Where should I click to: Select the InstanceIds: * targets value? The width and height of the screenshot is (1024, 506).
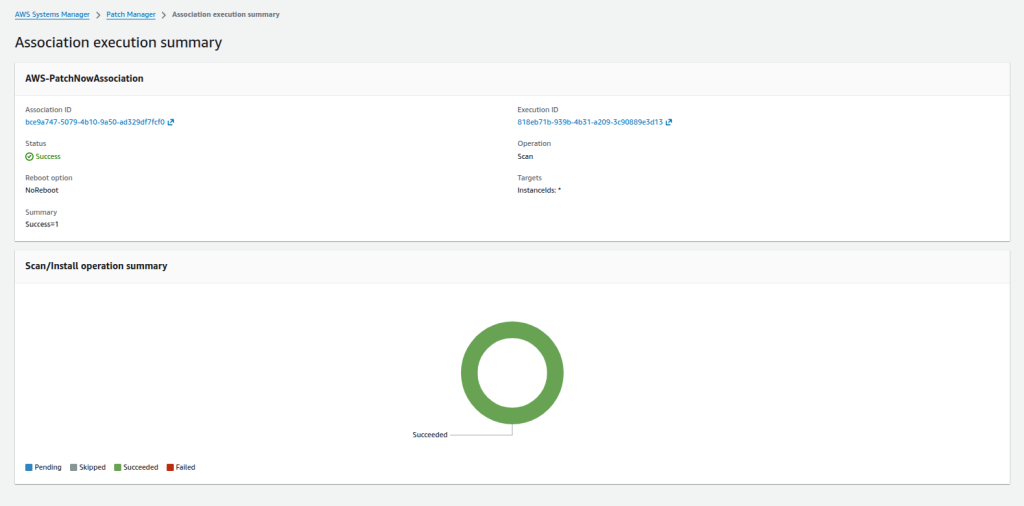[539, 190]
